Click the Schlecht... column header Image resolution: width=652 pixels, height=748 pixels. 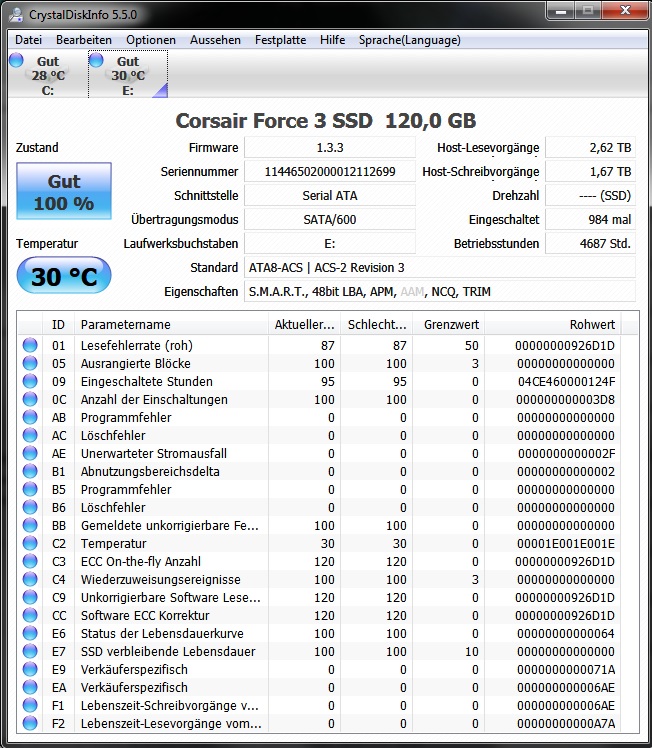377,324
